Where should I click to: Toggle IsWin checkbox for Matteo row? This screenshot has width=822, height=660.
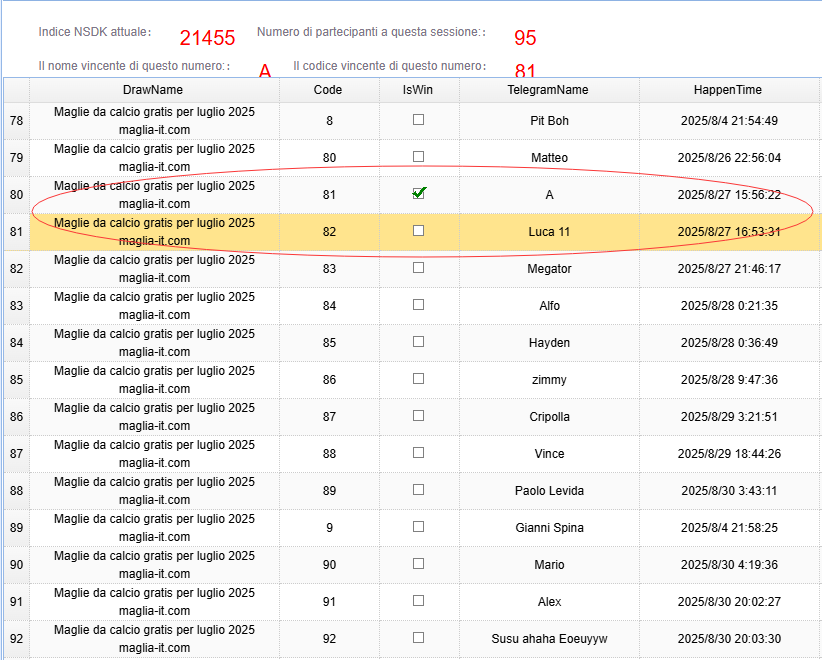[x=418, y=157]
